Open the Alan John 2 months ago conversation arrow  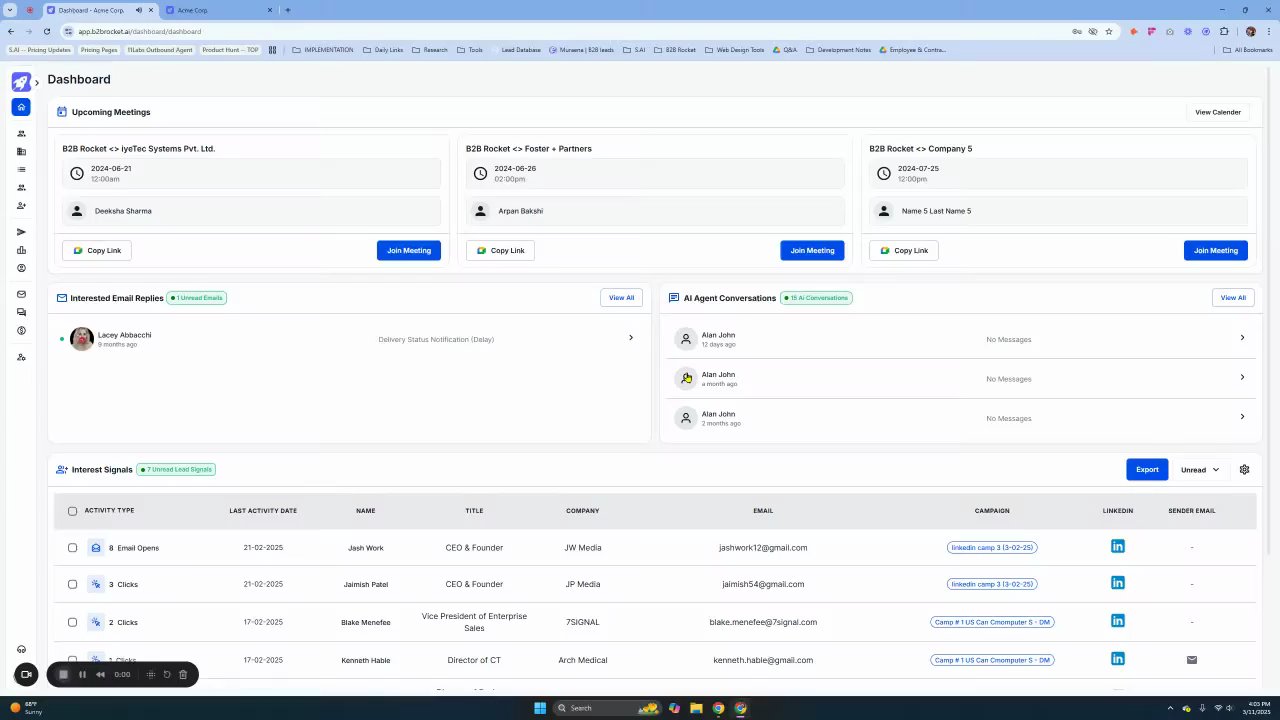pos(1242,417)
